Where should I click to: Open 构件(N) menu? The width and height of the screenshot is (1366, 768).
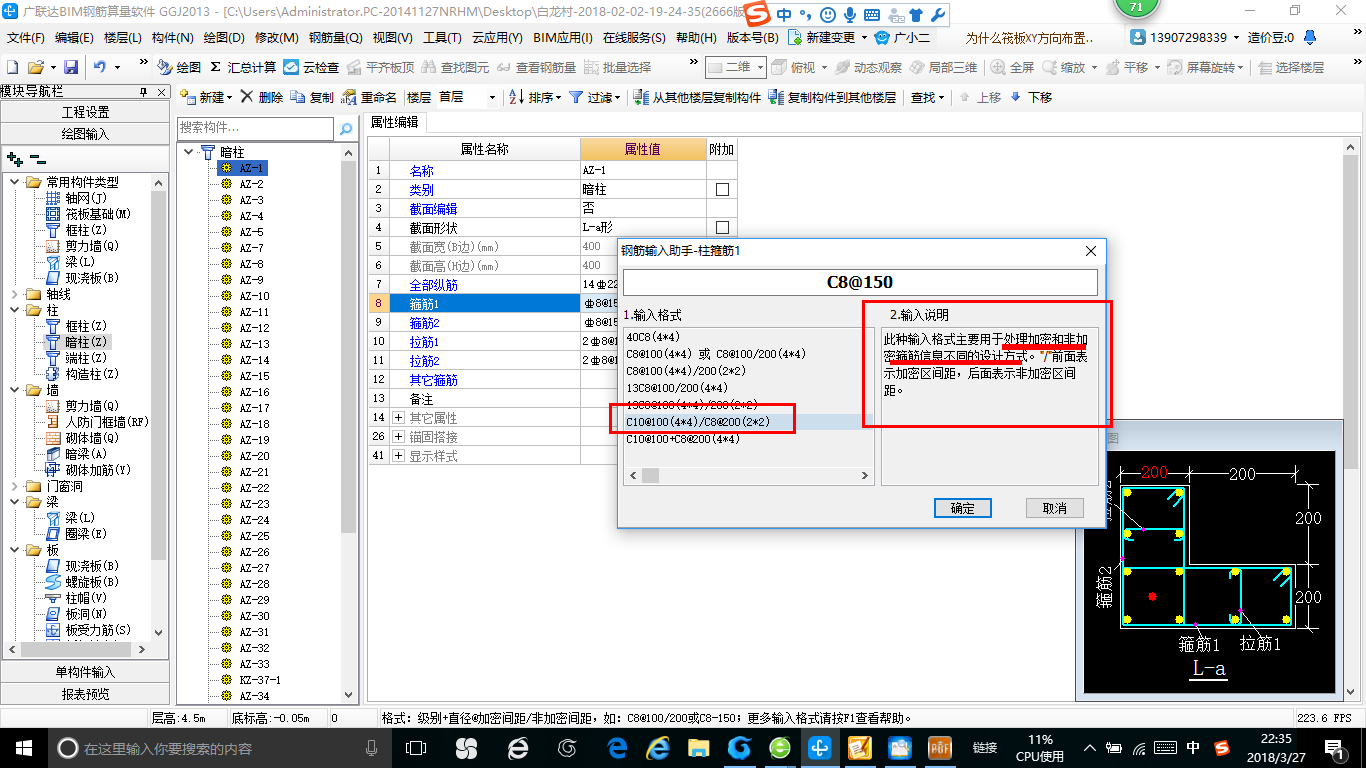[173, 37]
